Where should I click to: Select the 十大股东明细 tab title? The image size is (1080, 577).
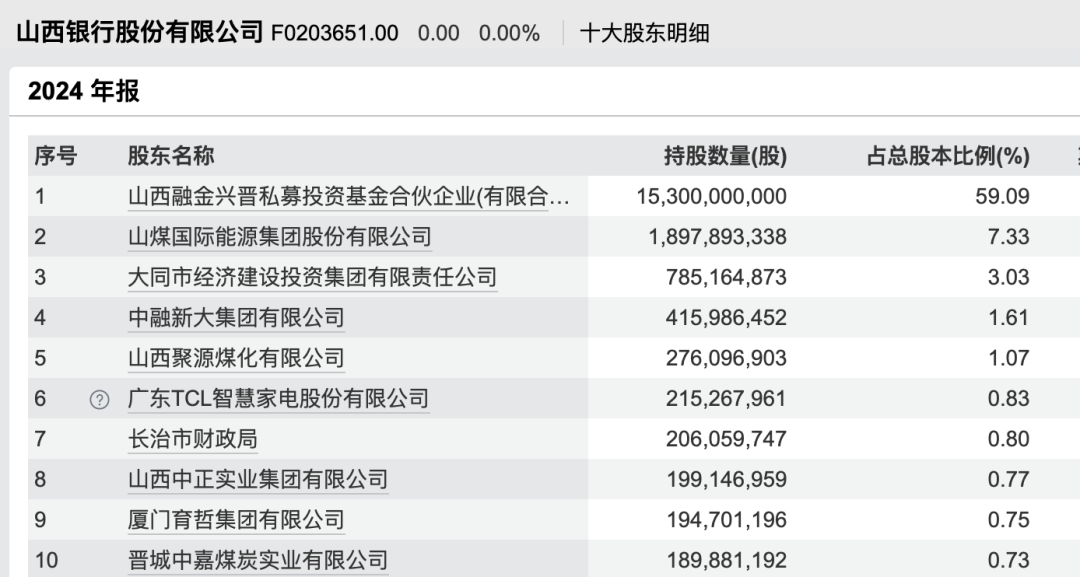(645, 33)
